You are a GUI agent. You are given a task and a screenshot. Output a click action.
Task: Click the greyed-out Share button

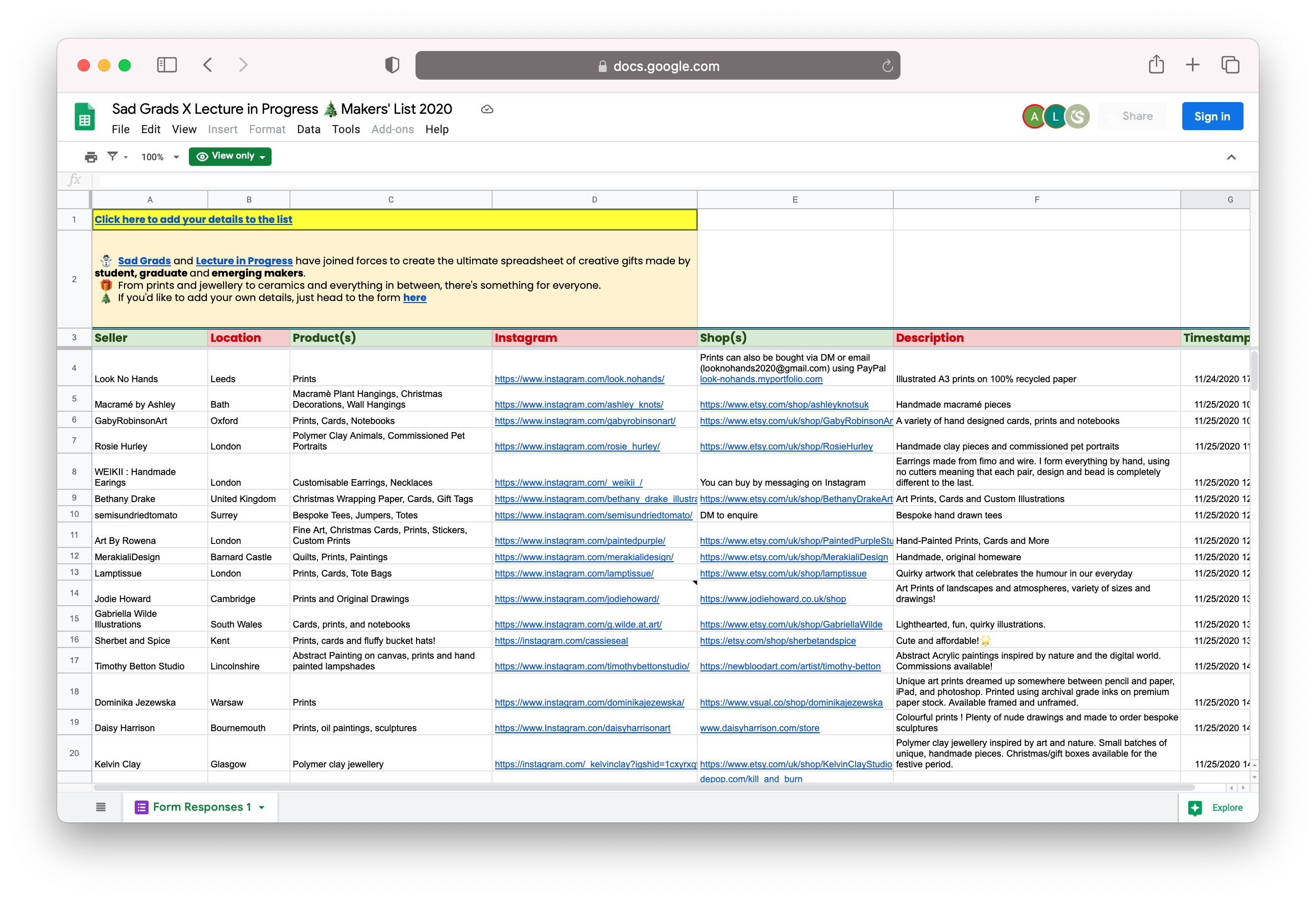point(1131,116)
